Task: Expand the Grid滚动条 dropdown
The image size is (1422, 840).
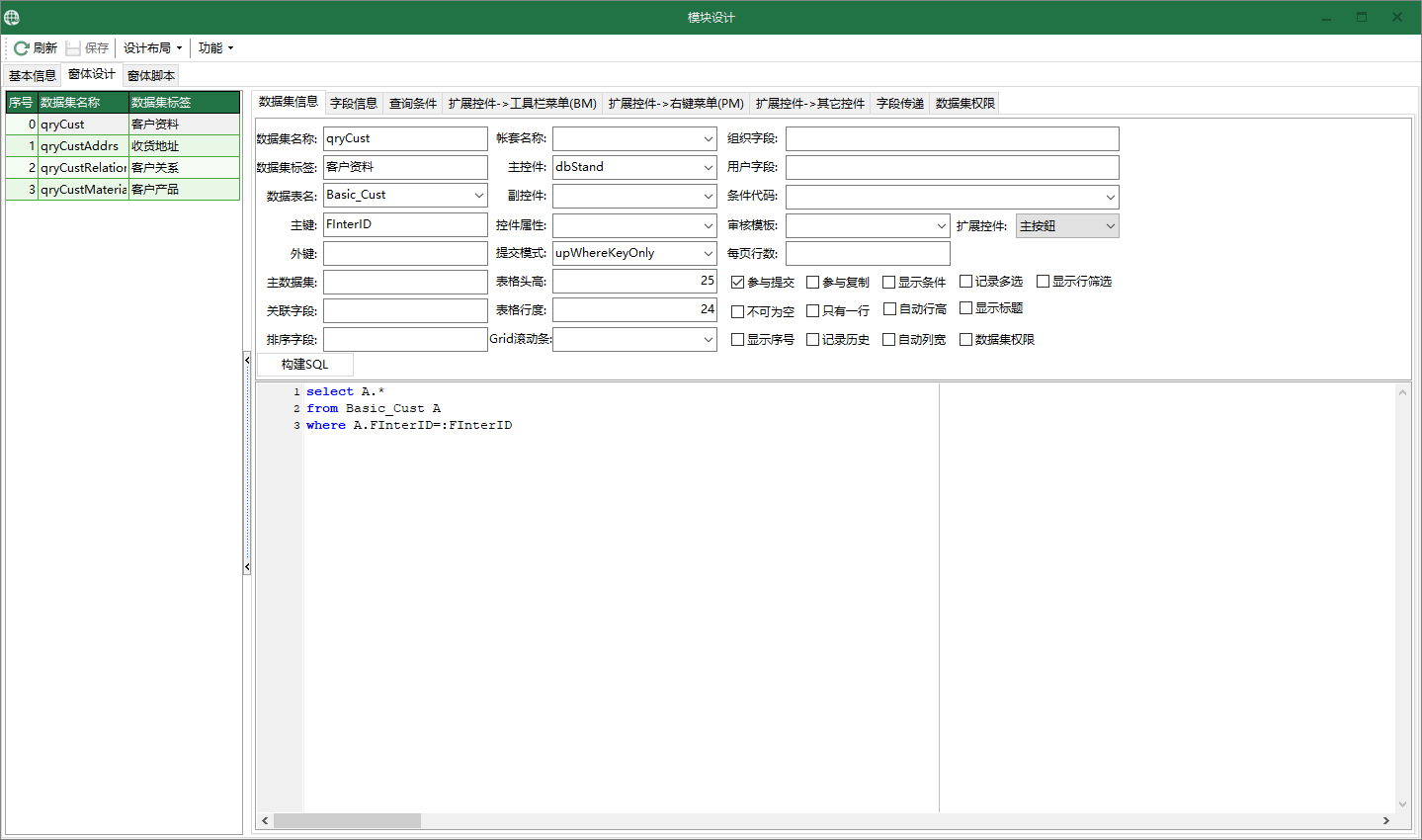Action: (709, 340)
